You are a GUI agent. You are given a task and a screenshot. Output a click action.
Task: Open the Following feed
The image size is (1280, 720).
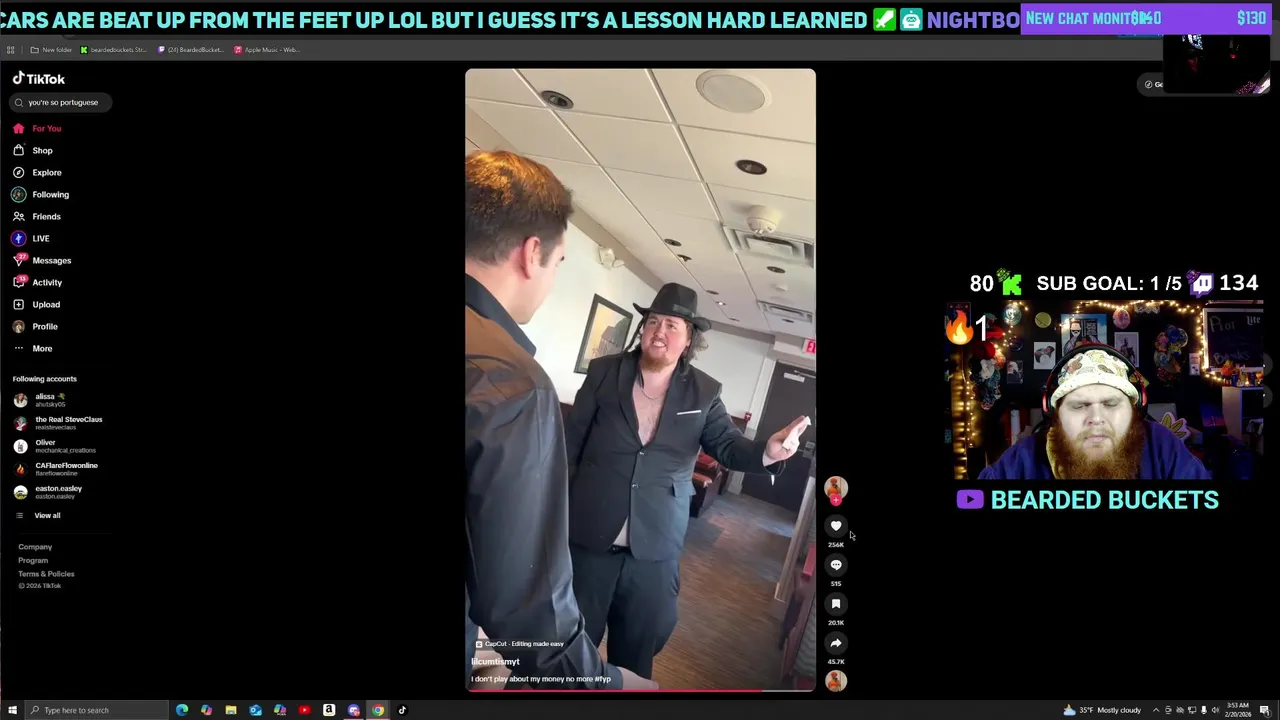click(41, 194)
